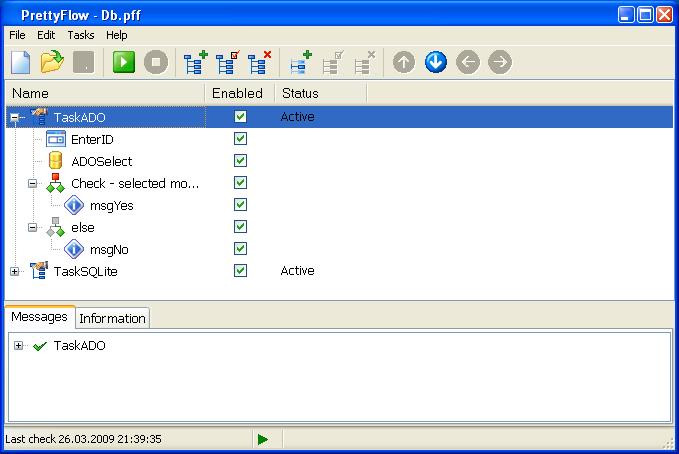This screenshot has width=679, height=454.
Task: Select the EnterID row
Action: pyautogui.click(x=340, y=139)
